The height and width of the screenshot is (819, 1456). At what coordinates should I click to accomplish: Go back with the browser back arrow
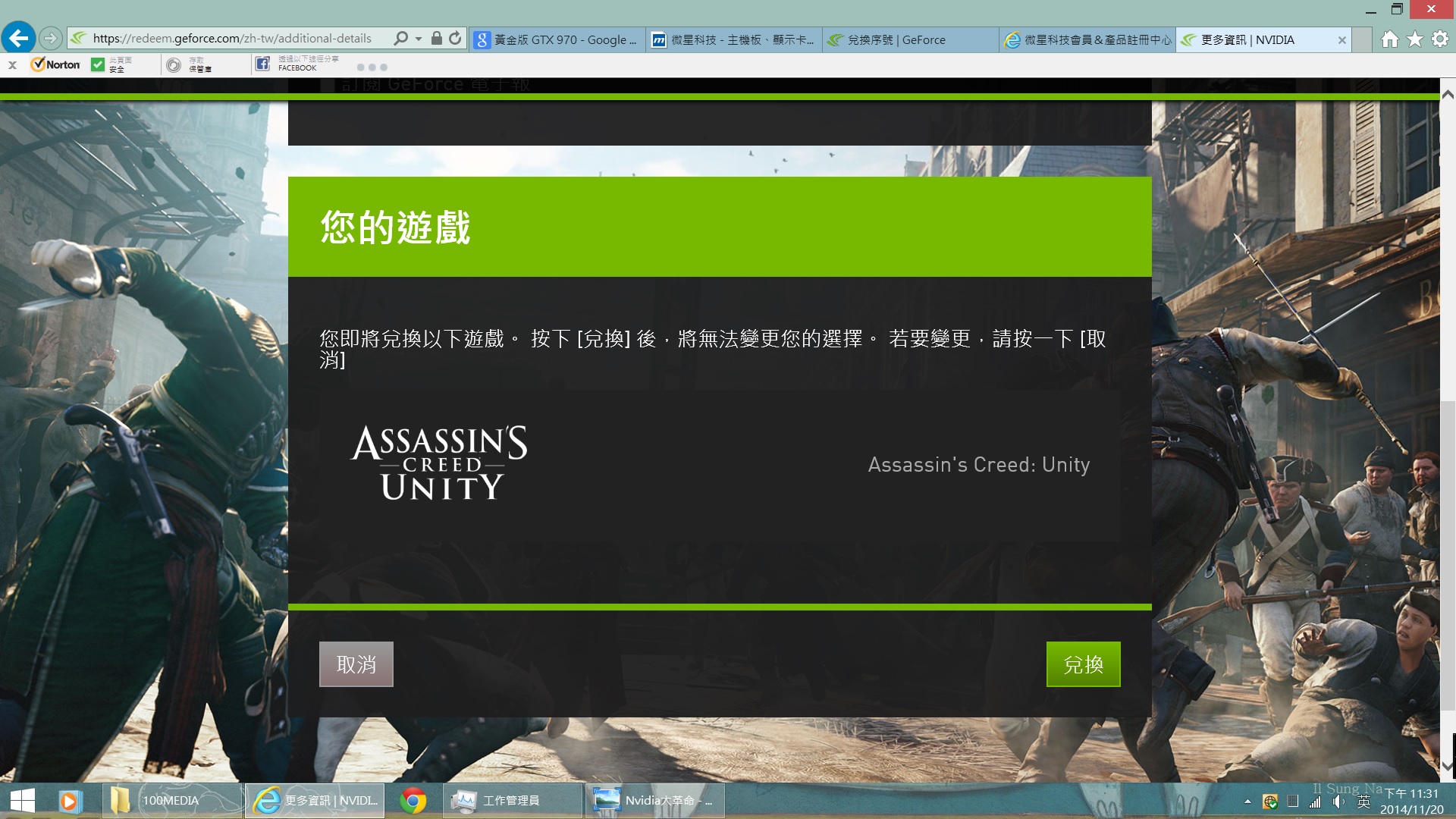point(18,38)
